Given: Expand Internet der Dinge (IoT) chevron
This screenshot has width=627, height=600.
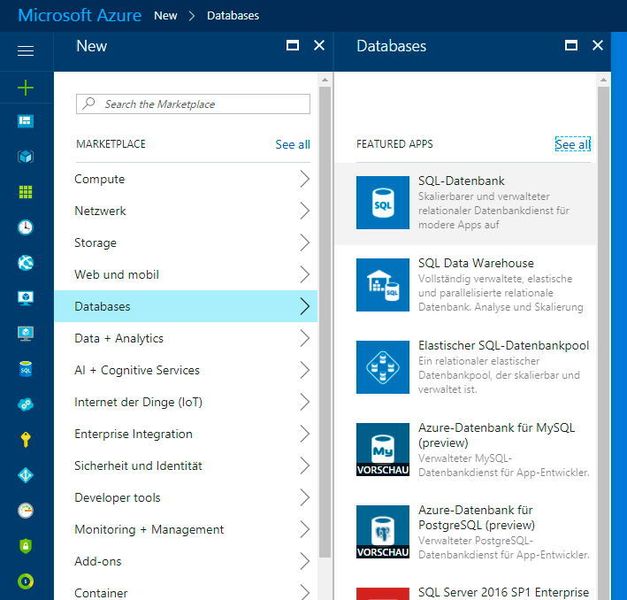Looking at the screenshot, I should (x=305, y=402).
